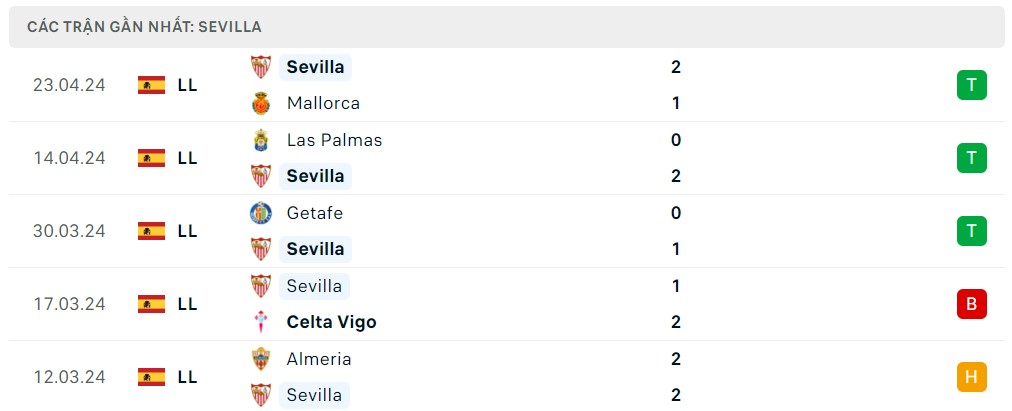1012x411 pixels.
Task: Open the Getafe team link
Action: [314, 213]
